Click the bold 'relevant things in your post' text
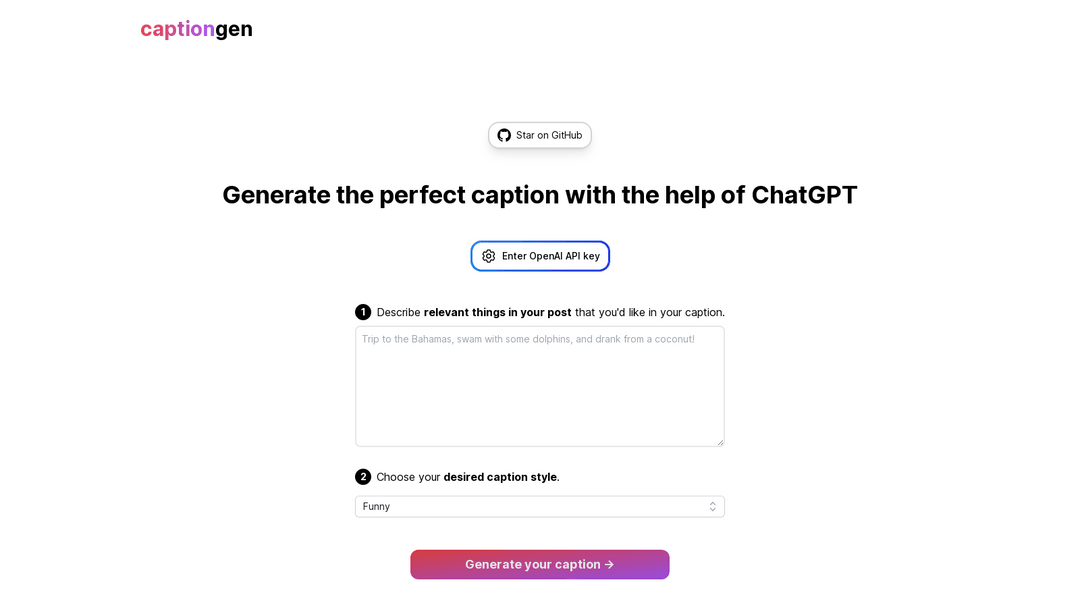1080x608 pixels. [497, 312]
